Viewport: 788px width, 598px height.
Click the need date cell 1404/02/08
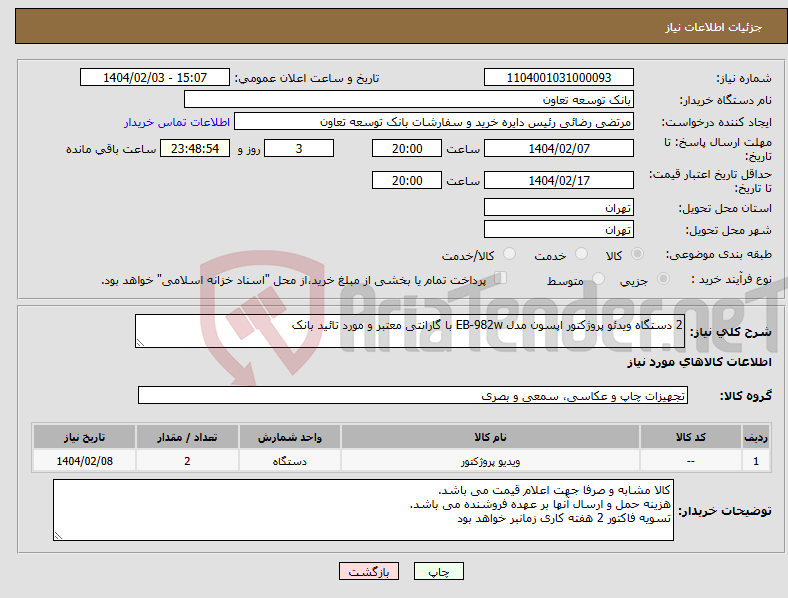[x=84, y=460]
